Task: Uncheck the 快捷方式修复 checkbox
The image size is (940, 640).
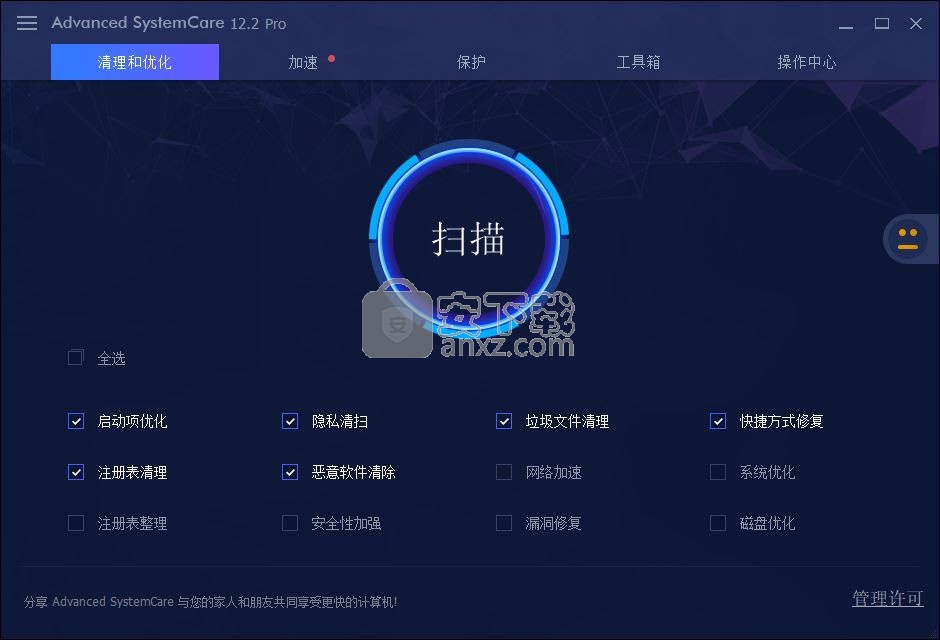Action: tap(718, 421)
